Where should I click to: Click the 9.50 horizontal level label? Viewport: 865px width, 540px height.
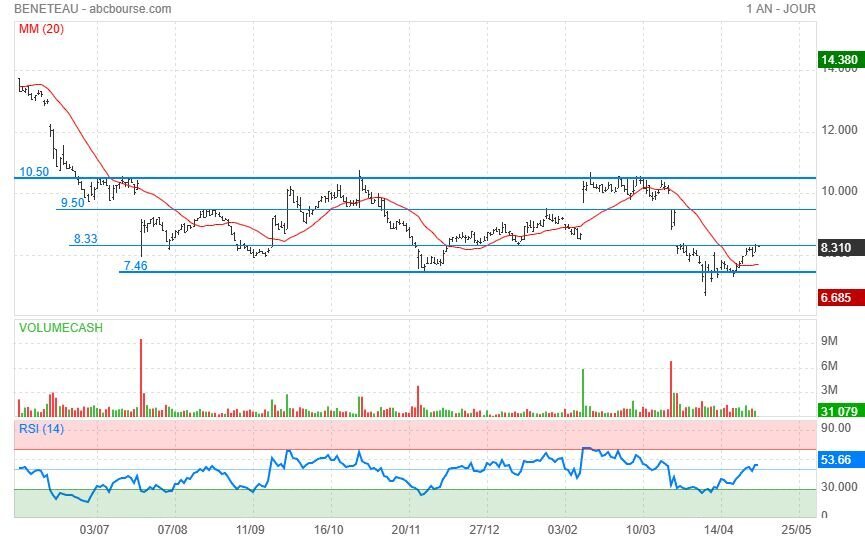pos(72,203)
